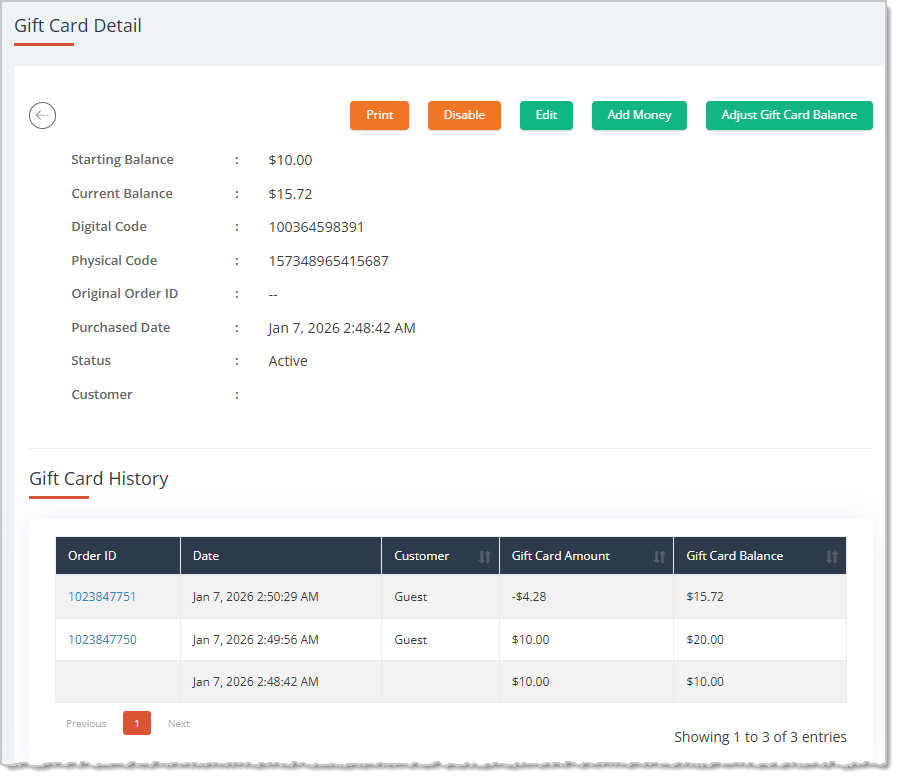
Task: Click the Physical Code field label
Action: [114, 260]
